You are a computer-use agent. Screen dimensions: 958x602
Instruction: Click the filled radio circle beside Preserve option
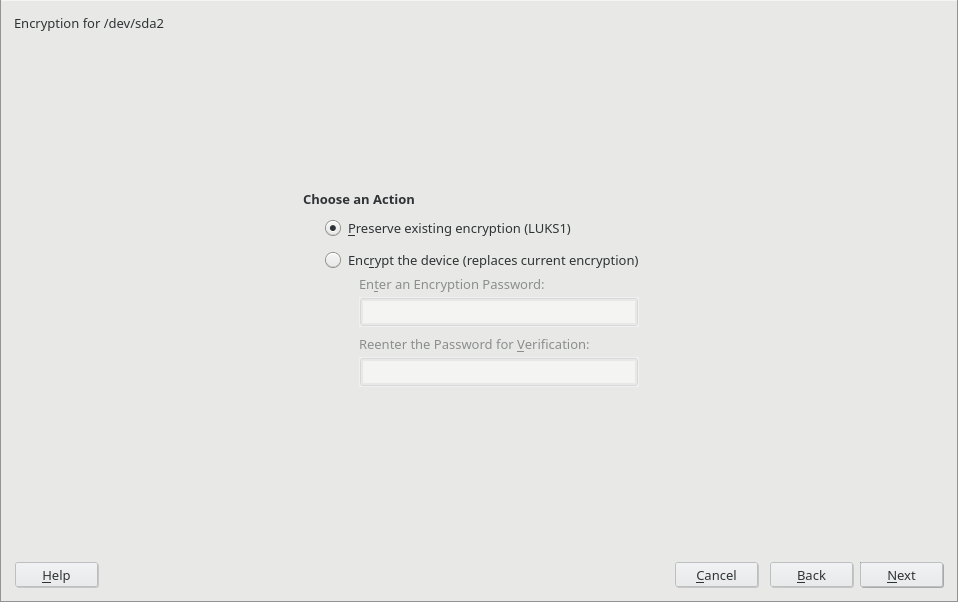[x=333, y=229]
